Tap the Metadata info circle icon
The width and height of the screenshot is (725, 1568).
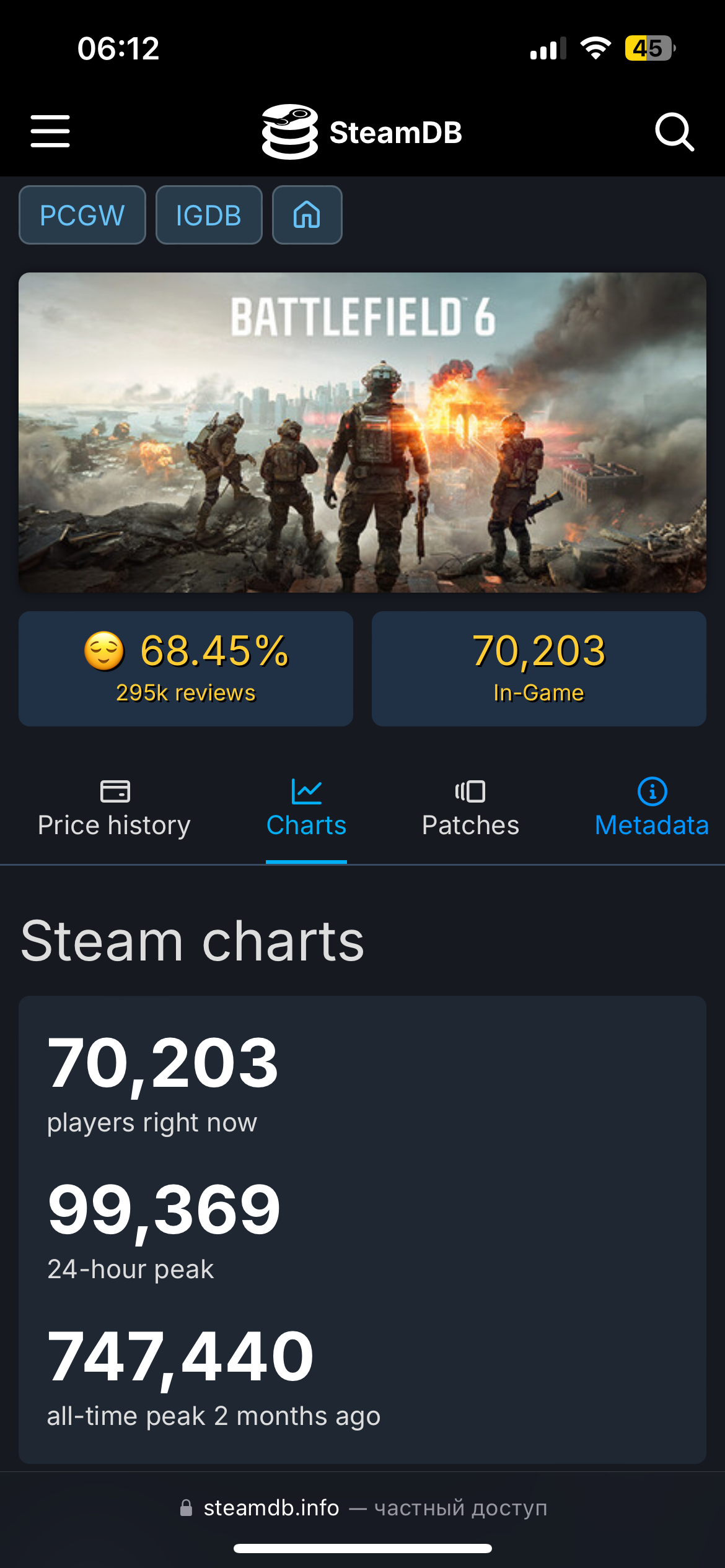pos(652,791)
